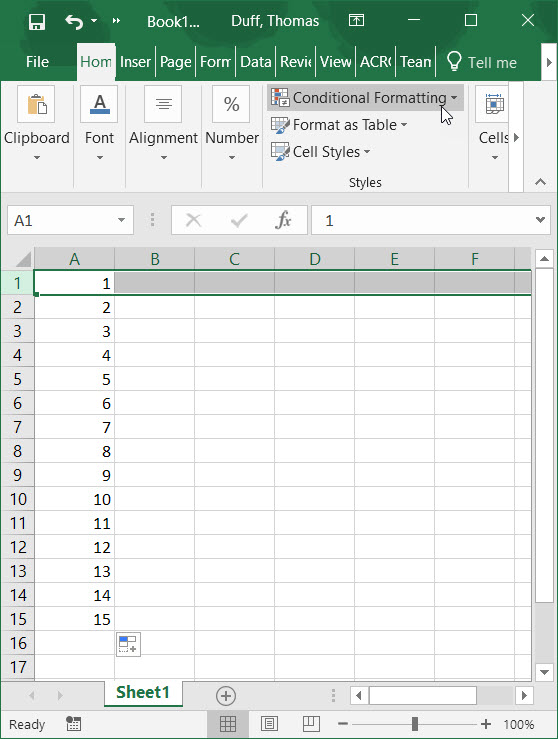Click the Tell me lightbulb search box
Image resolution: width=558 pixels, height=739 pixels.
coord(482,62)
